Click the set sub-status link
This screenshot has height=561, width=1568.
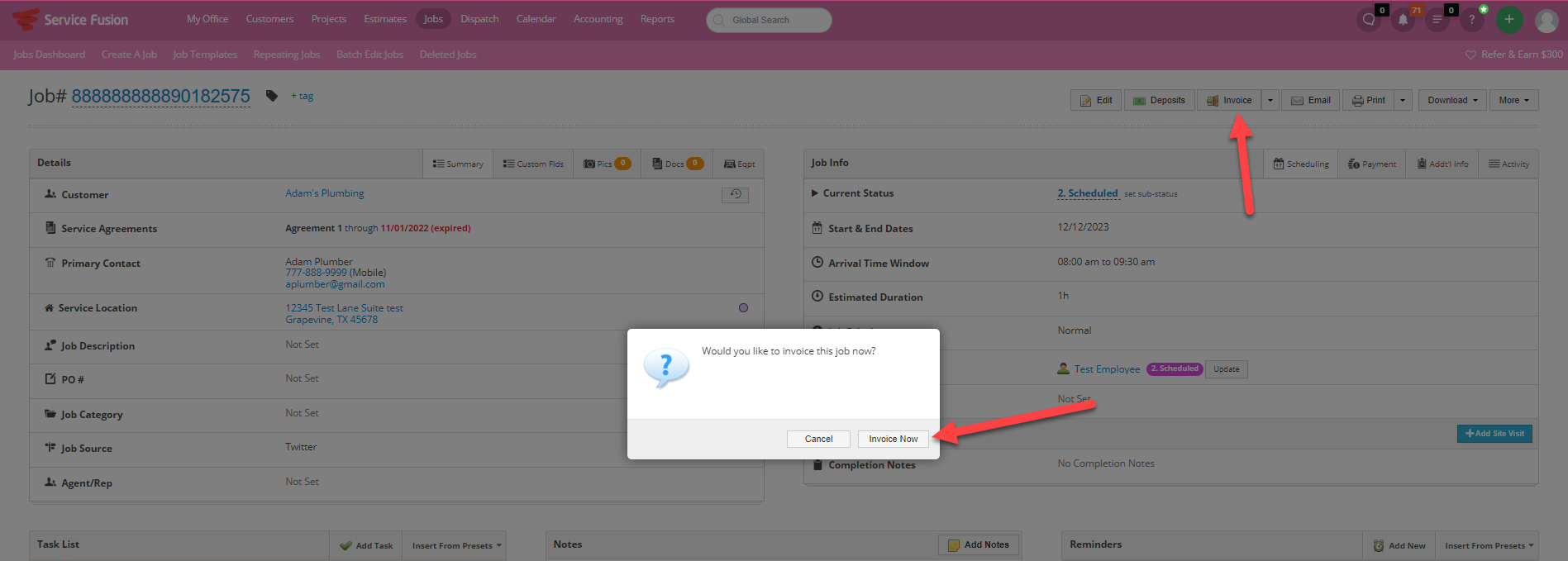click(1151, 194)
